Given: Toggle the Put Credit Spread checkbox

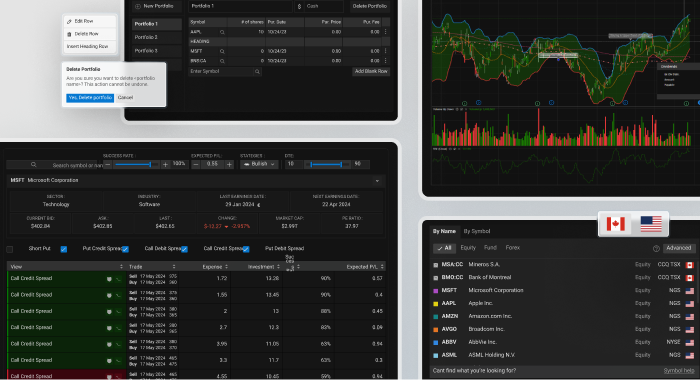Looking at the screenshot, I should [125, 249].
